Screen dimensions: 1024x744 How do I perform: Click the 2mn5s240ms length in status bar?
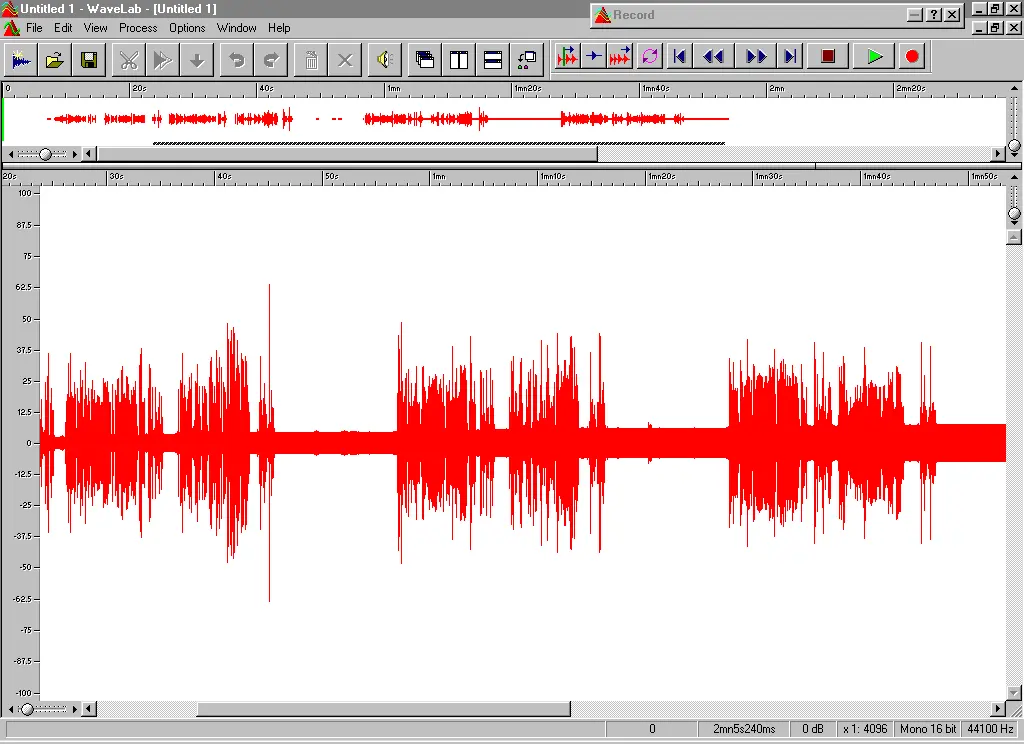coord(744,729)
